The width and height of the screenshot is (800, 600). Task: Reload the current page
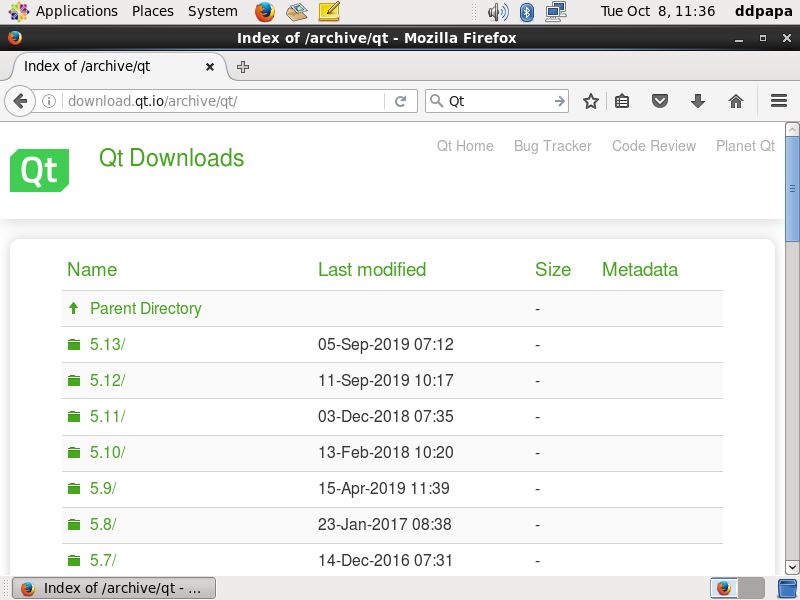(x=401, y=101)
